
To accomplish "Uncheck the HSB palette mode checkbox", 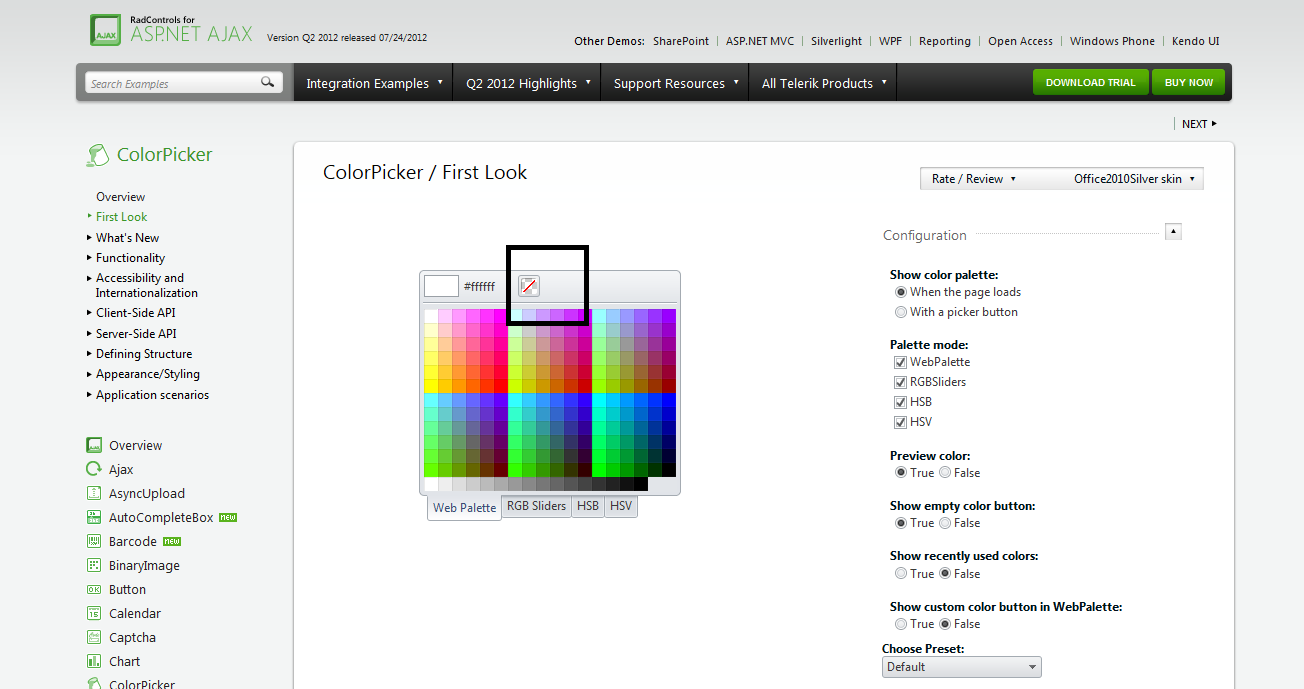I will [x=901, y=402].
